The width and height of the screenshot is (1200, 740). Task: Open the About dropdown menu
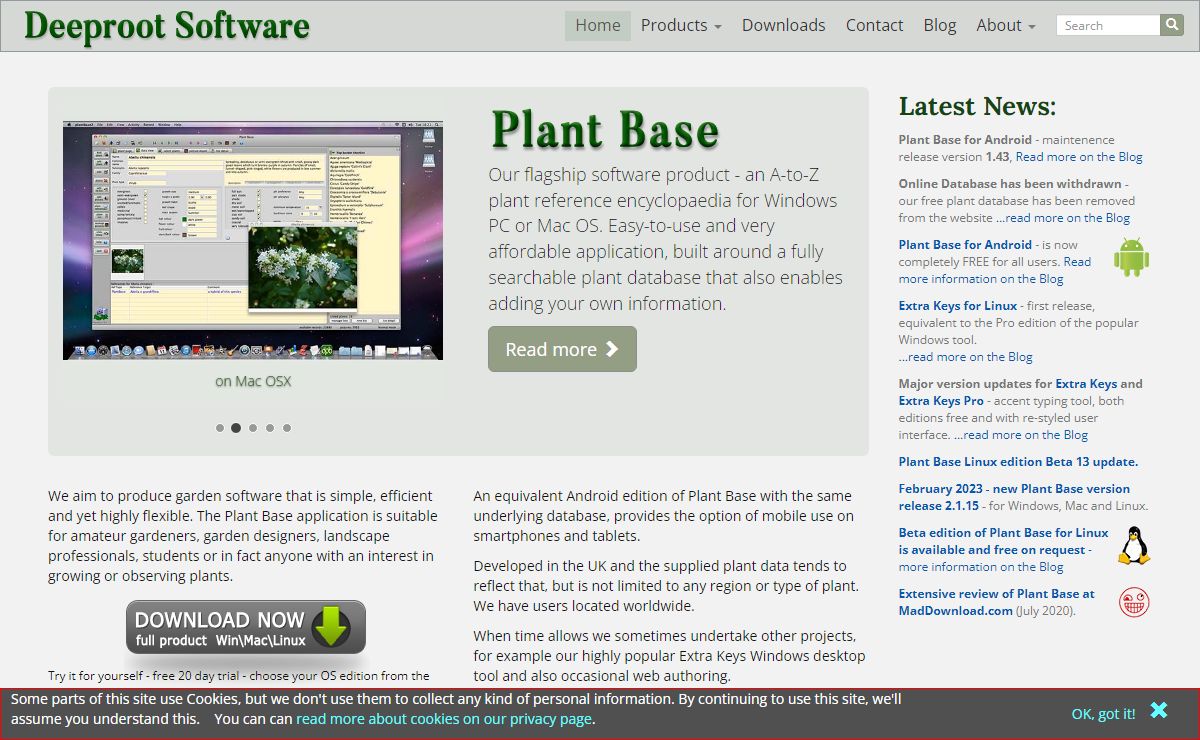tap(1006, 25)
